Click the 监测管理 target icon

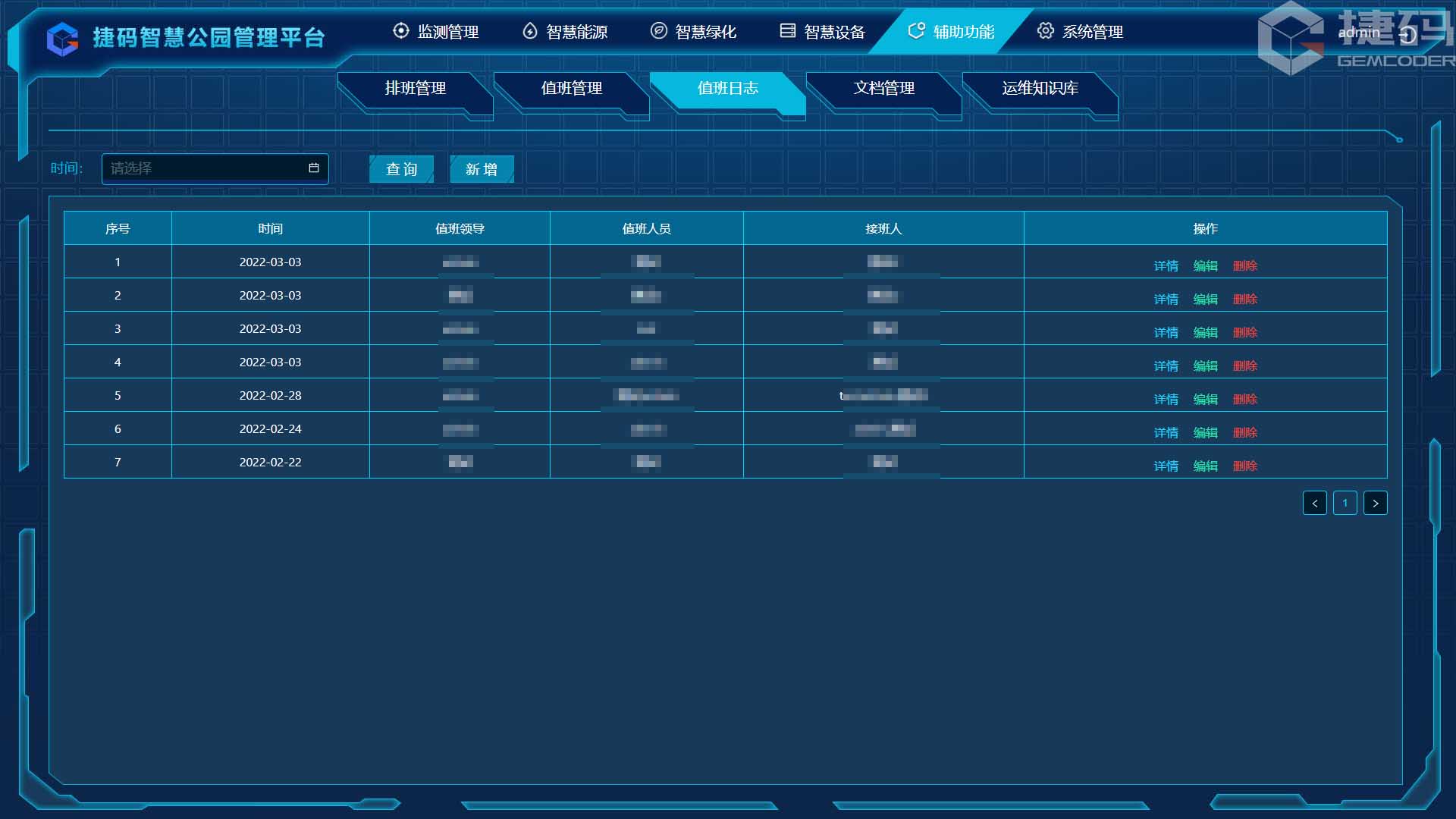tap(400, 31)
